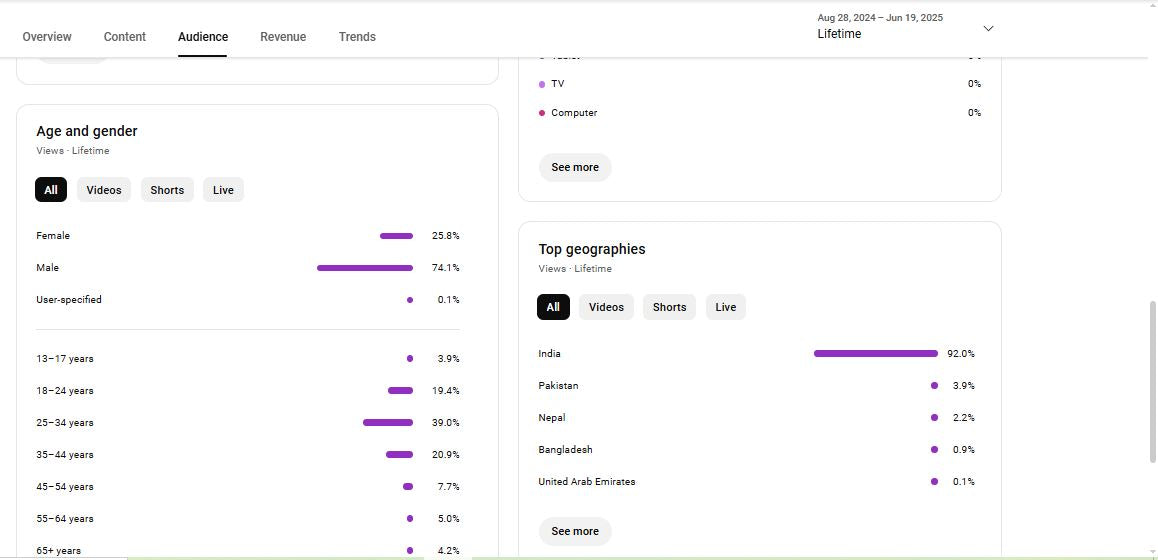Viewport: 1158px width, 560px height.
Task: Open the Content tab
Action: [125, 37]
